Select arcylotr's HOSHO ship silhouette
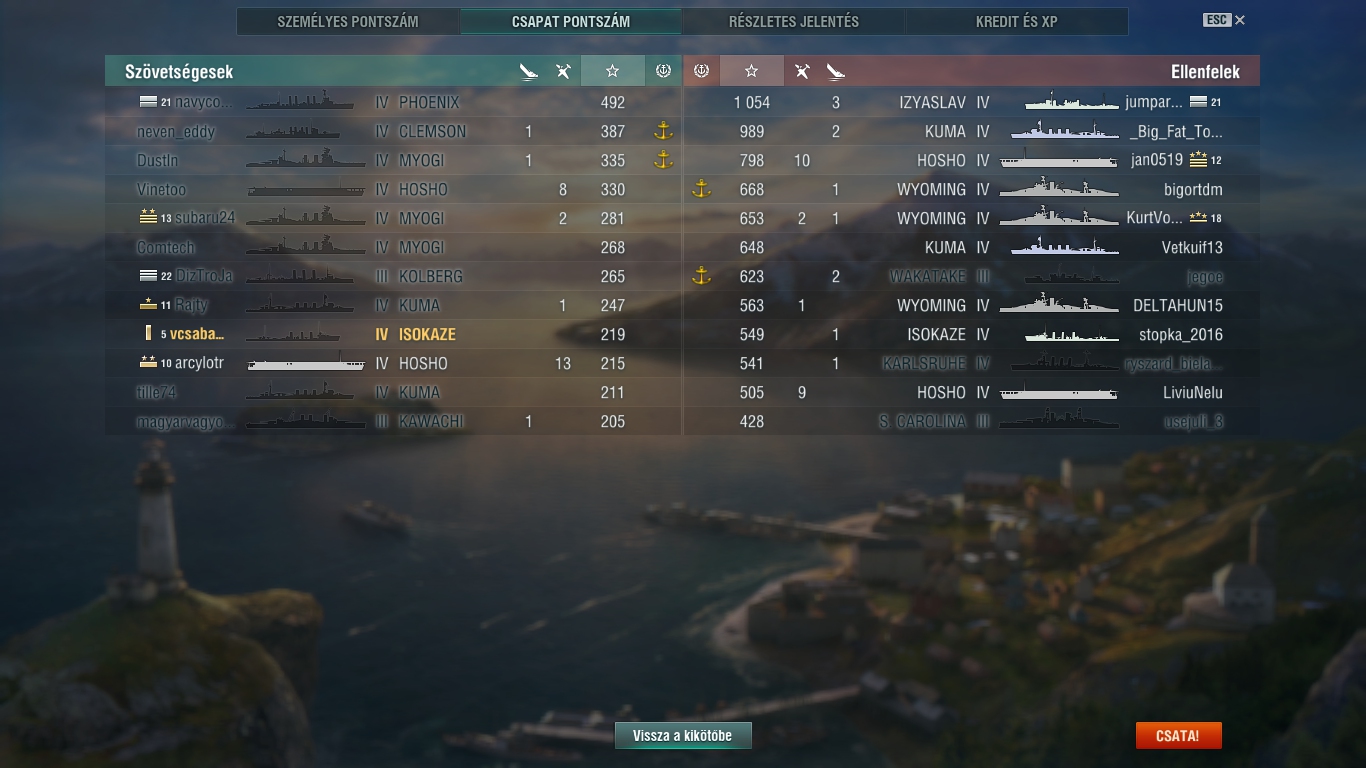 pyautogui.click(x=306, y=364)
